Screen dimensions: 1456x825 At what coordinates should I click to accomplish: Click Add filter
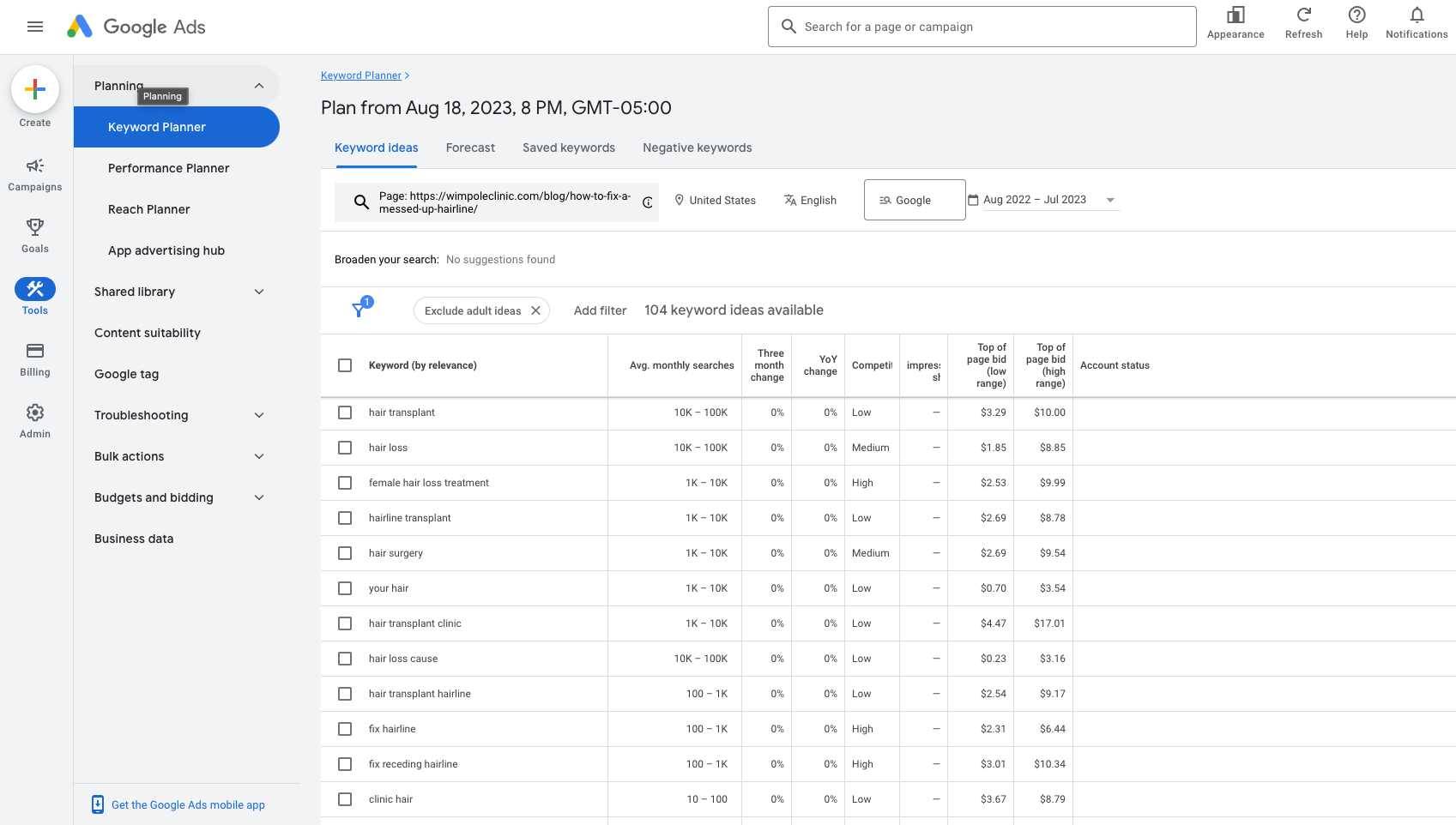tap(600, 310)
